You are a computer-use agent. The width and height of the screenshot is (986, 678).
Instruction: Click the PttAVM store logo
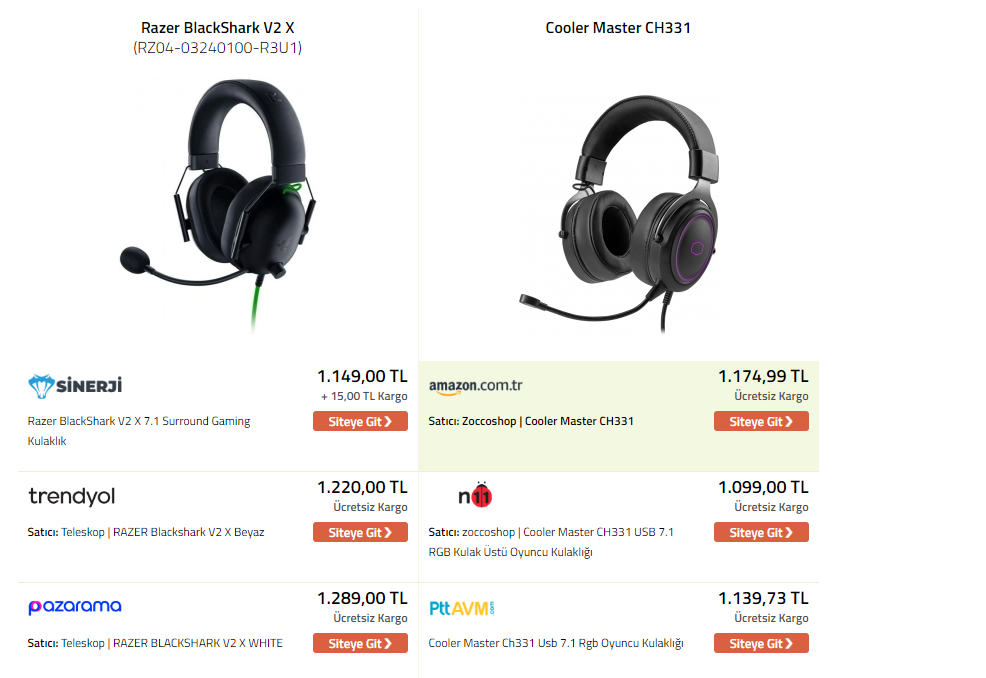[462, 608]
